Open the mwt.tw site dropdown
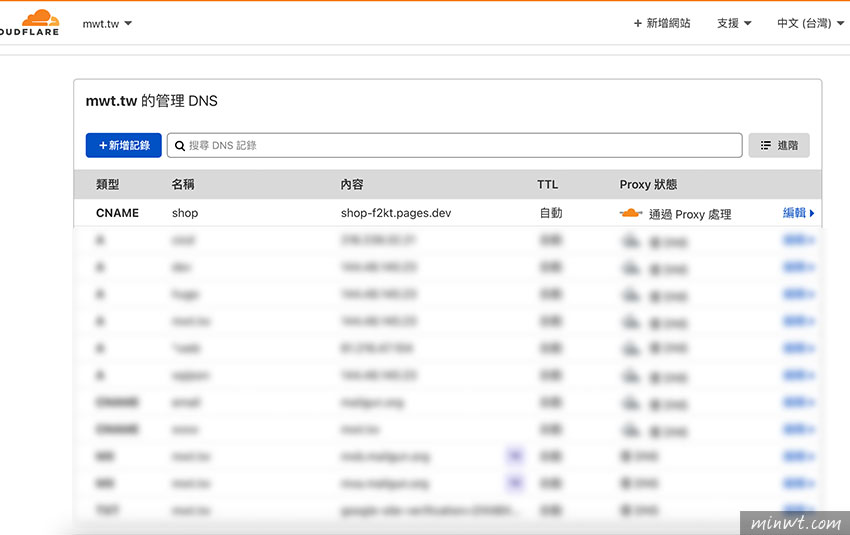850x535 pixels. 107,24
